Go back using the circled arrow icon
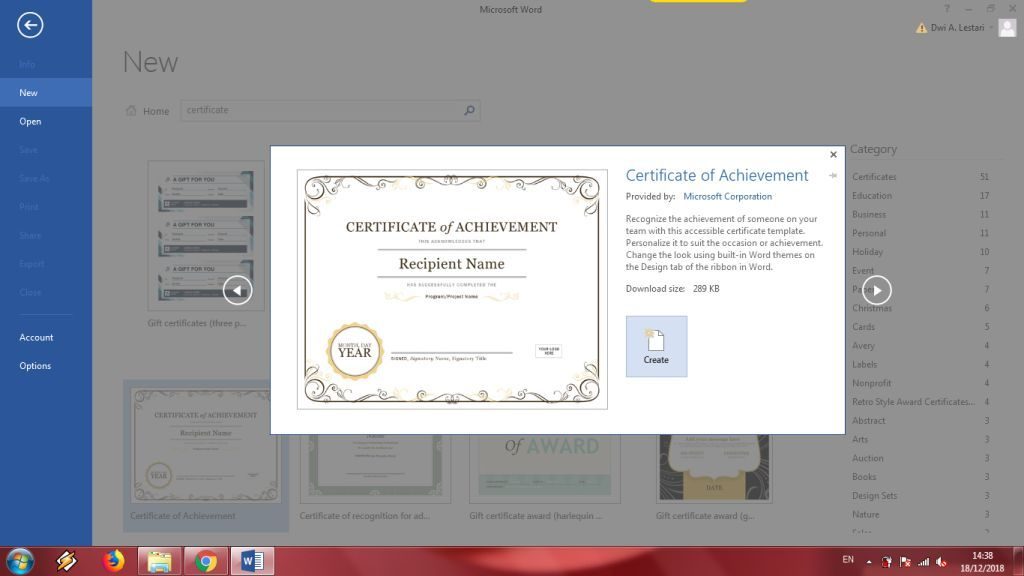Screen dimensions: 1024x576 coord(30,25)
